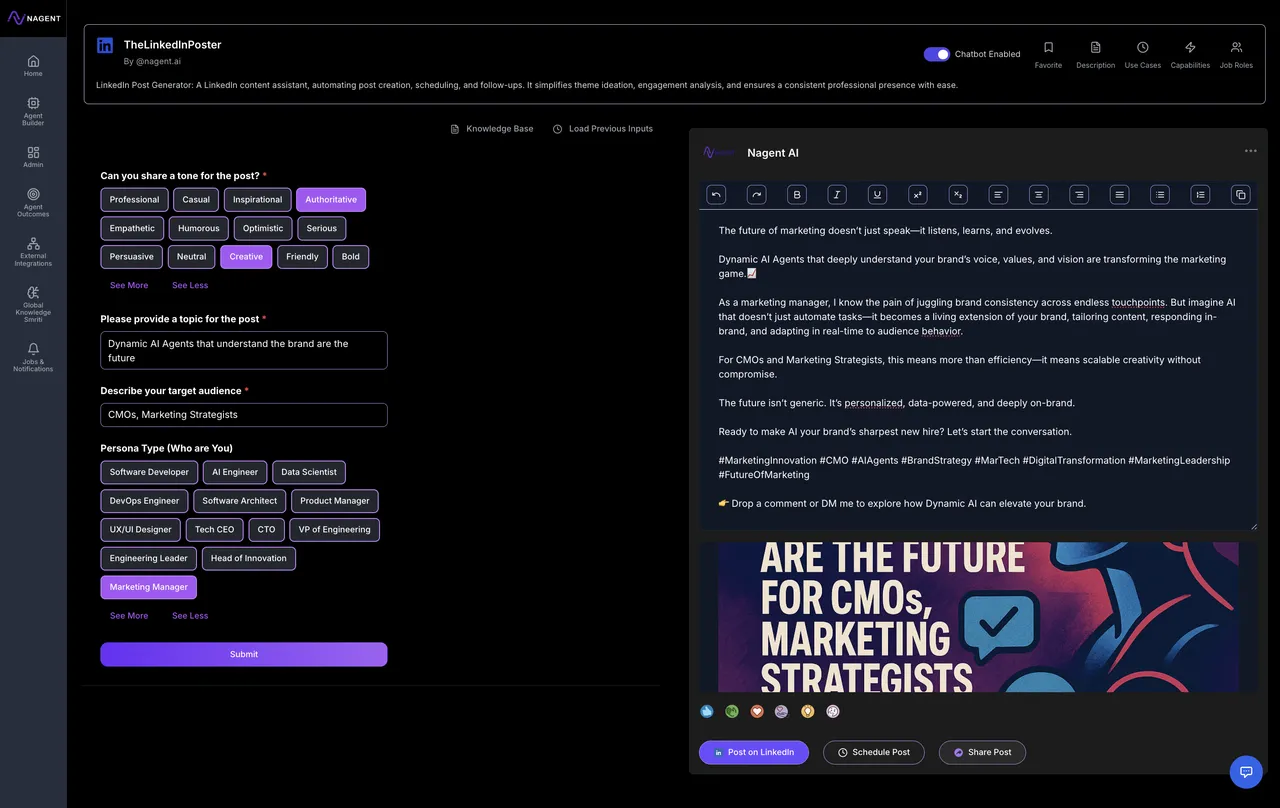Copy the post content to clipboard
The image size is (1280, 808).
[1240, 195]
